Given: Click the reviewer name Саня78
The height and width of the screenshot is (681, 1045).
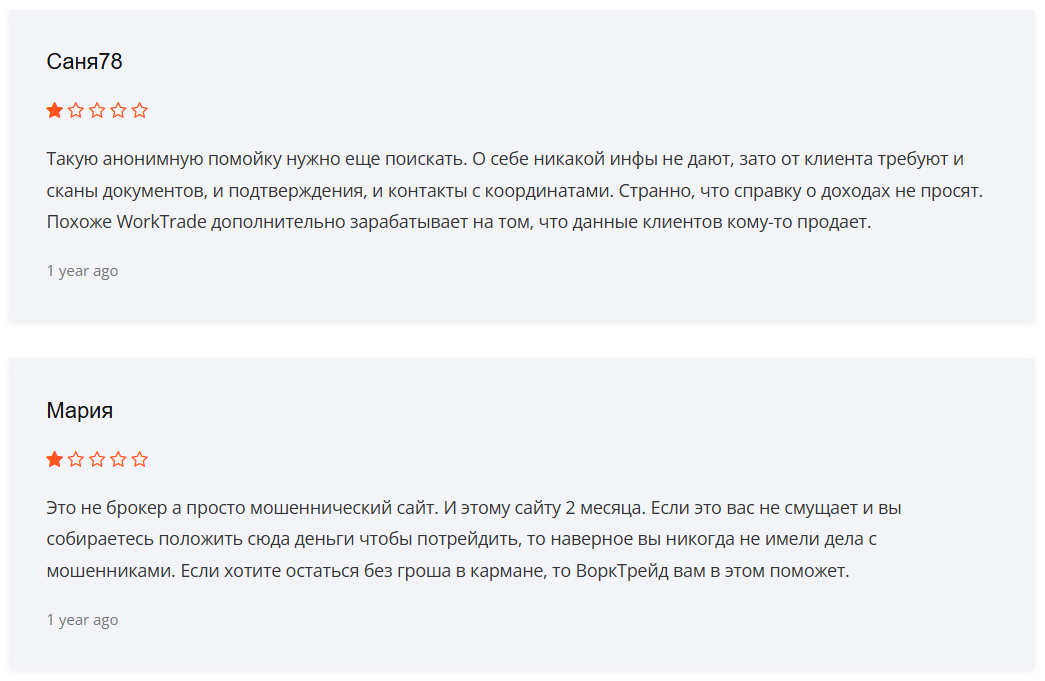Looking at the screenshot, I should [x=85, y=61].
